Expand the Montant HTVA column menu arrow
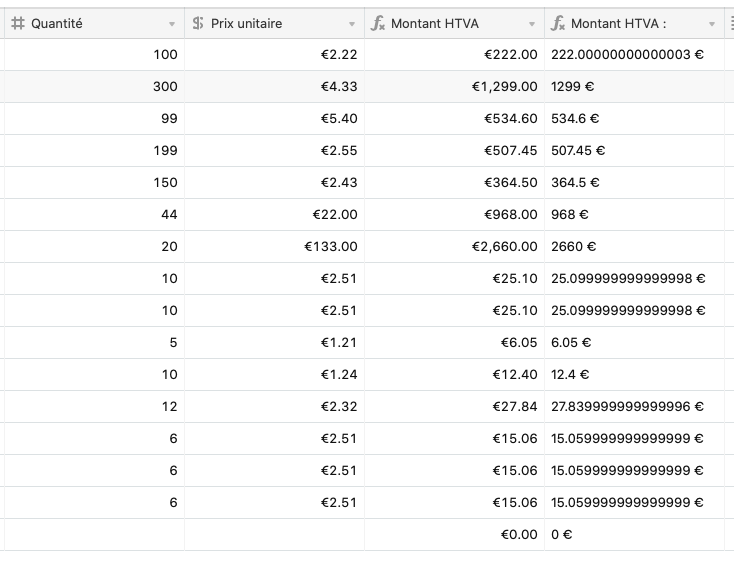This screenshot has height=565, width=734. coord(532,24)
